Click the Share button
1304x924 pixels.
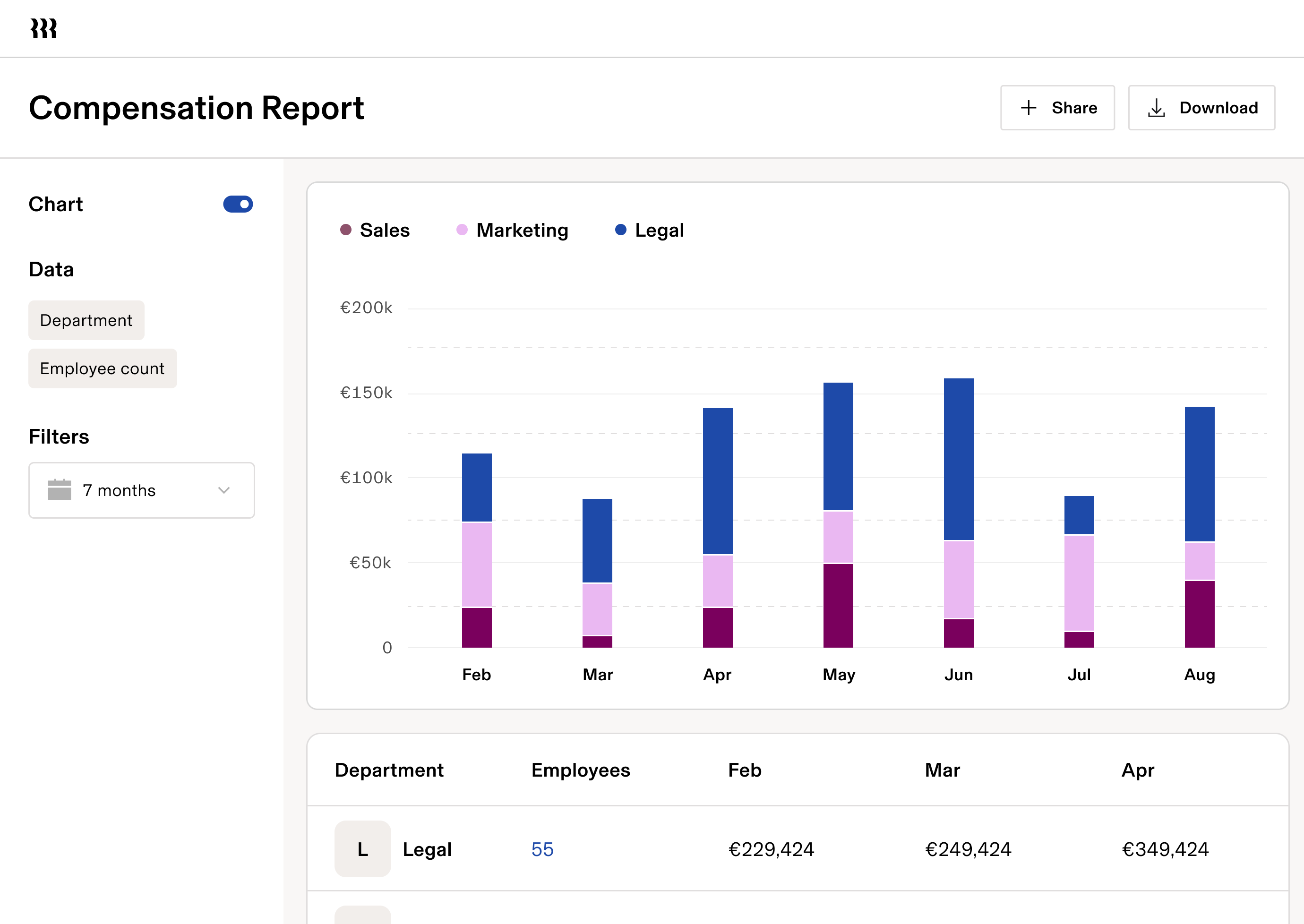click(x=1058, y=108)
